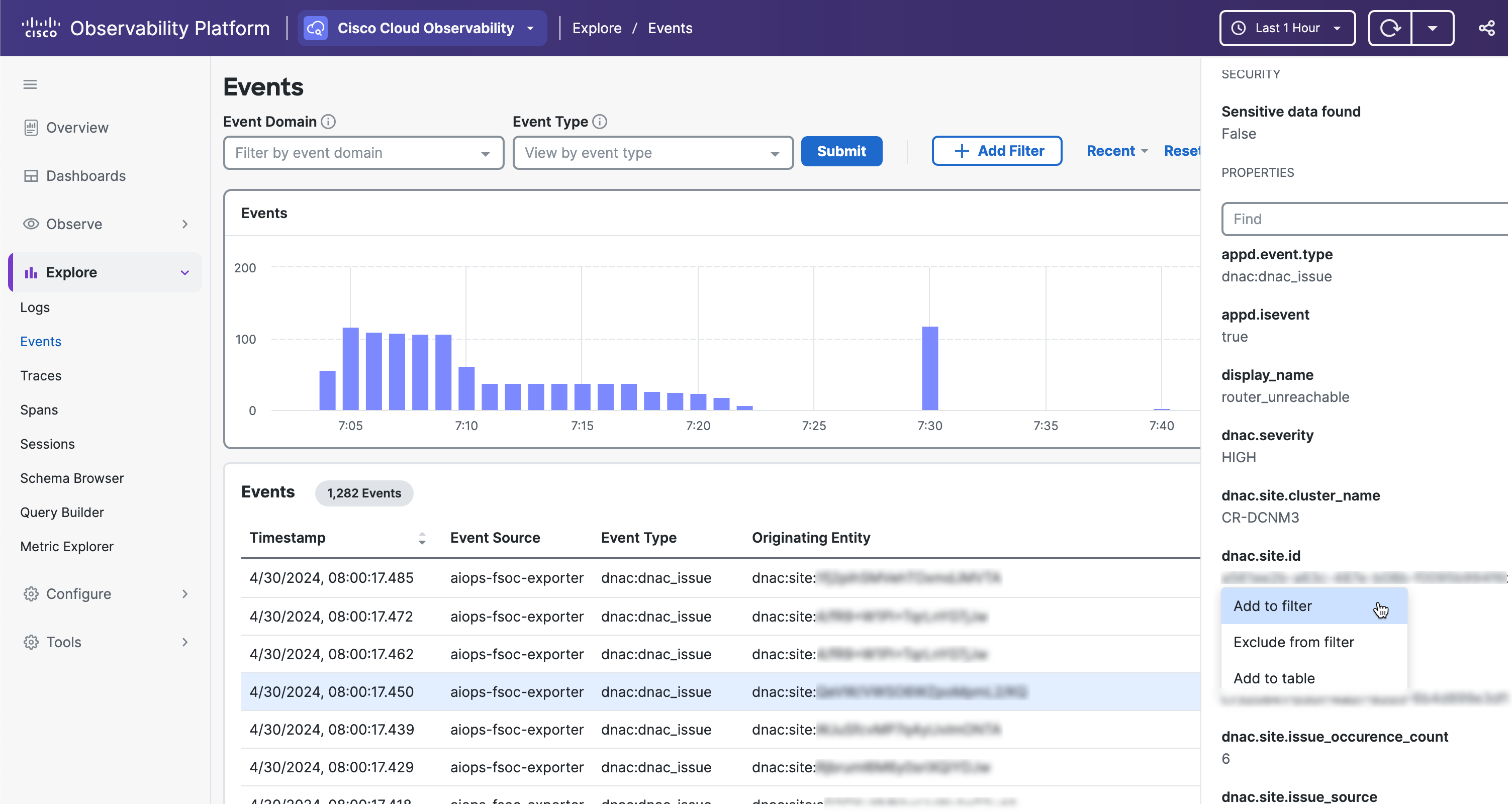Expand the Configure section chevron
This screenshot has width=1512, height=812.
tap(185, 594)
